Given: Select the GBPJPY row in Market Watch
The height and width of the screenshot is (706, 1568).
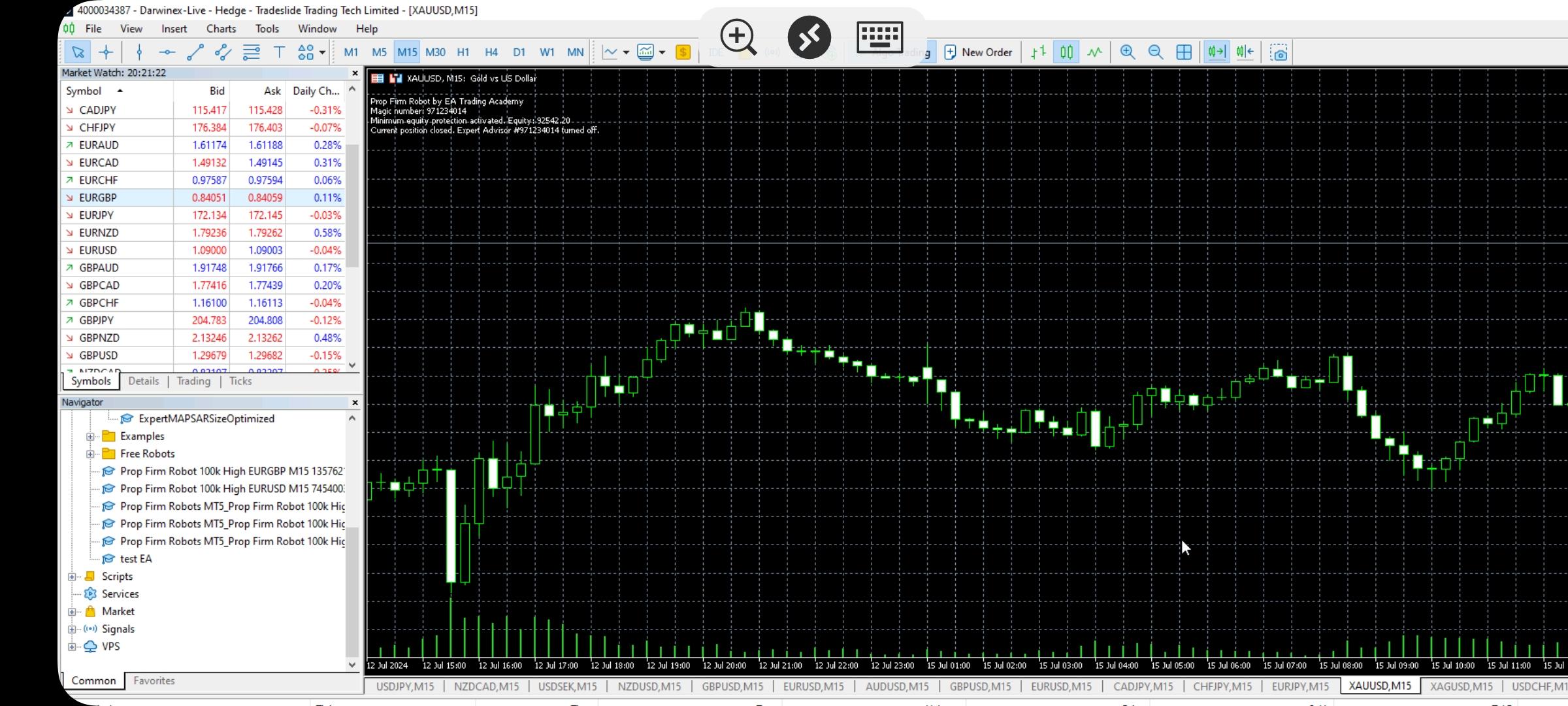Looking at the screenshot, I should (x=203, y=320).
